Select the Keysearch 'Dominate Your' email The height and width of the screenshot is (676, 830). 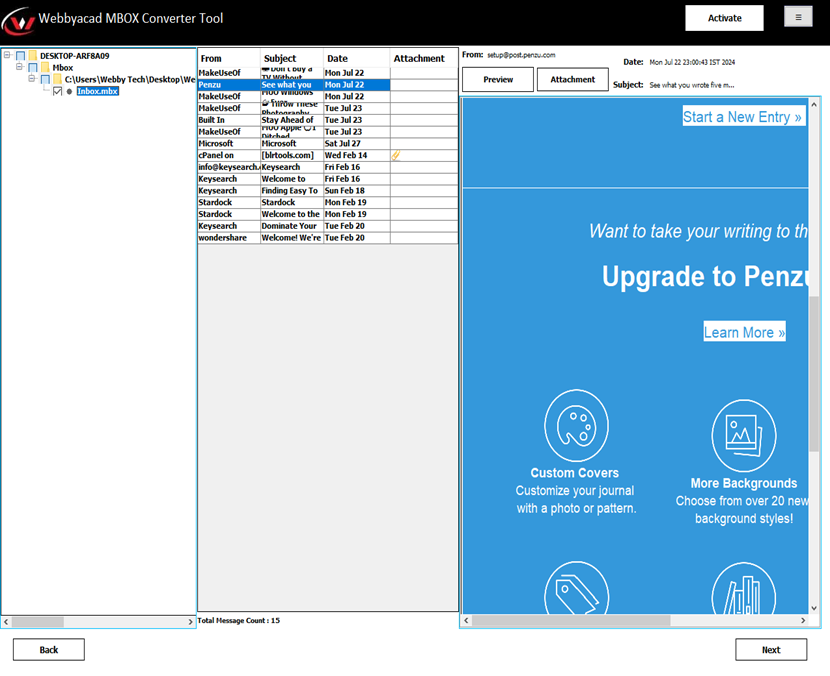(328, 226)
